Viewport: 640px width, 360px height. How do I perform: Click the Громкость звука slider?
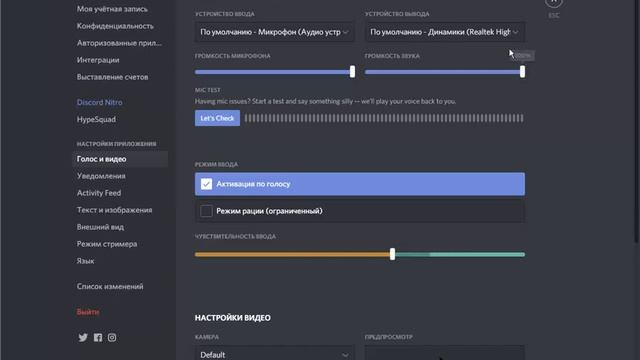[x=444, y=72]
